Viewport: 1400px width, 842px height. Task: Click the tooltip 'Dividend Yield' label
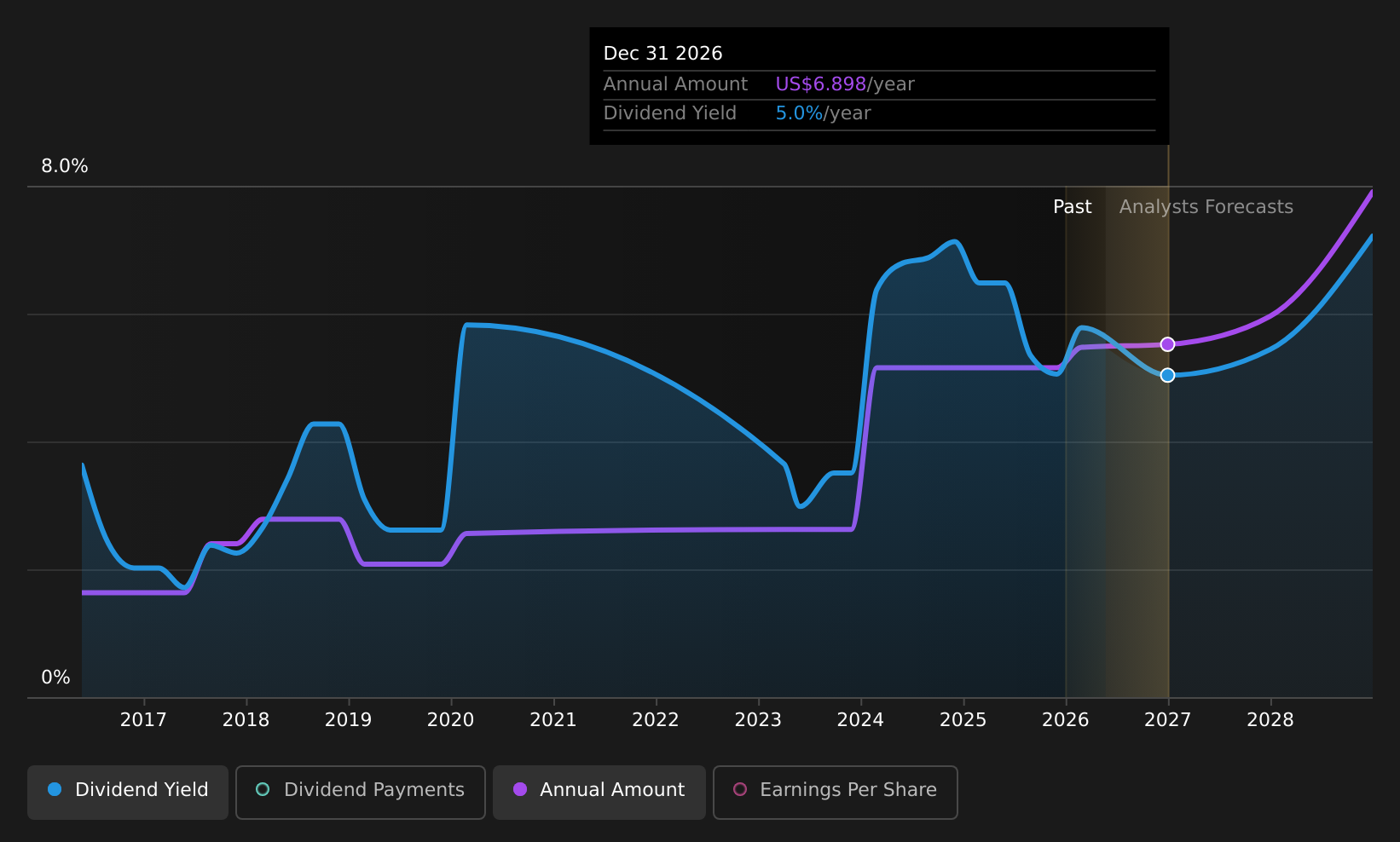click(x=669, y=113)
